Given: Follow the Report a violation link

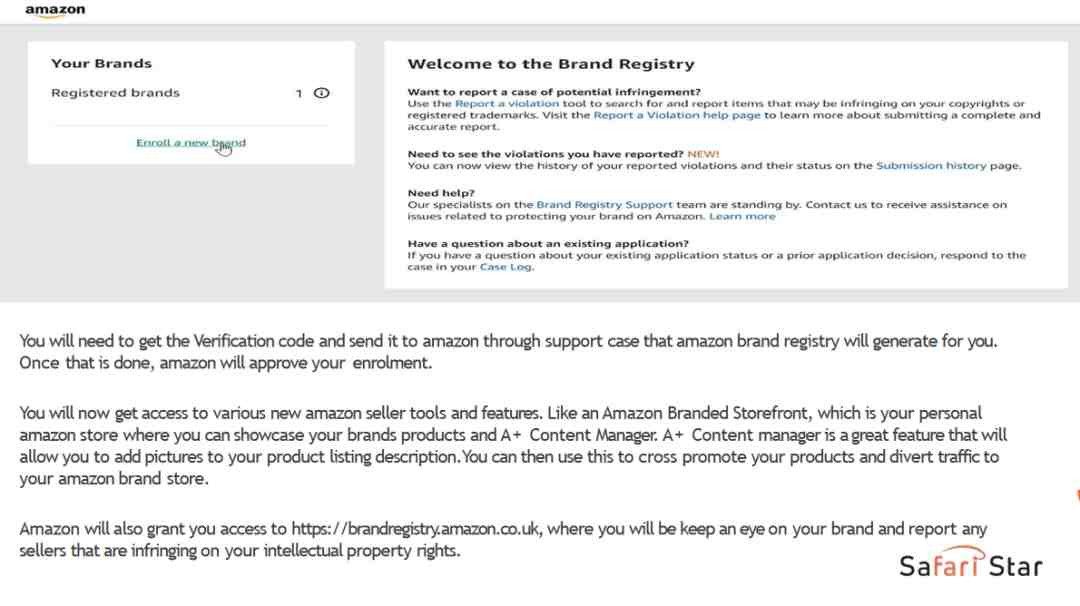Looking at the screenshot, I should click(x=507, y=103).
